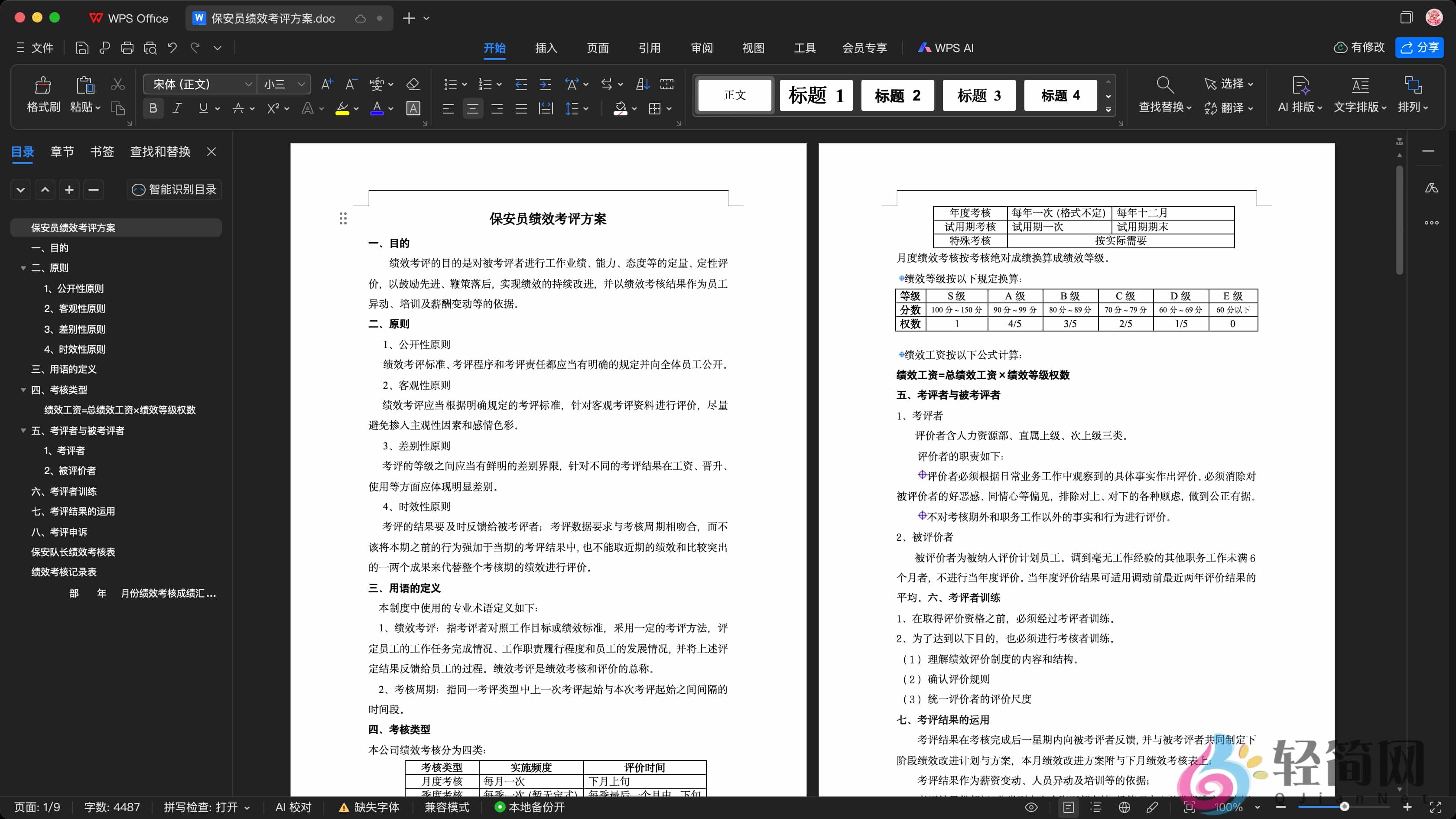Select the clear formatting eraser icon
Viewport: 1456px width, 819px height.
tap(413, 84)
